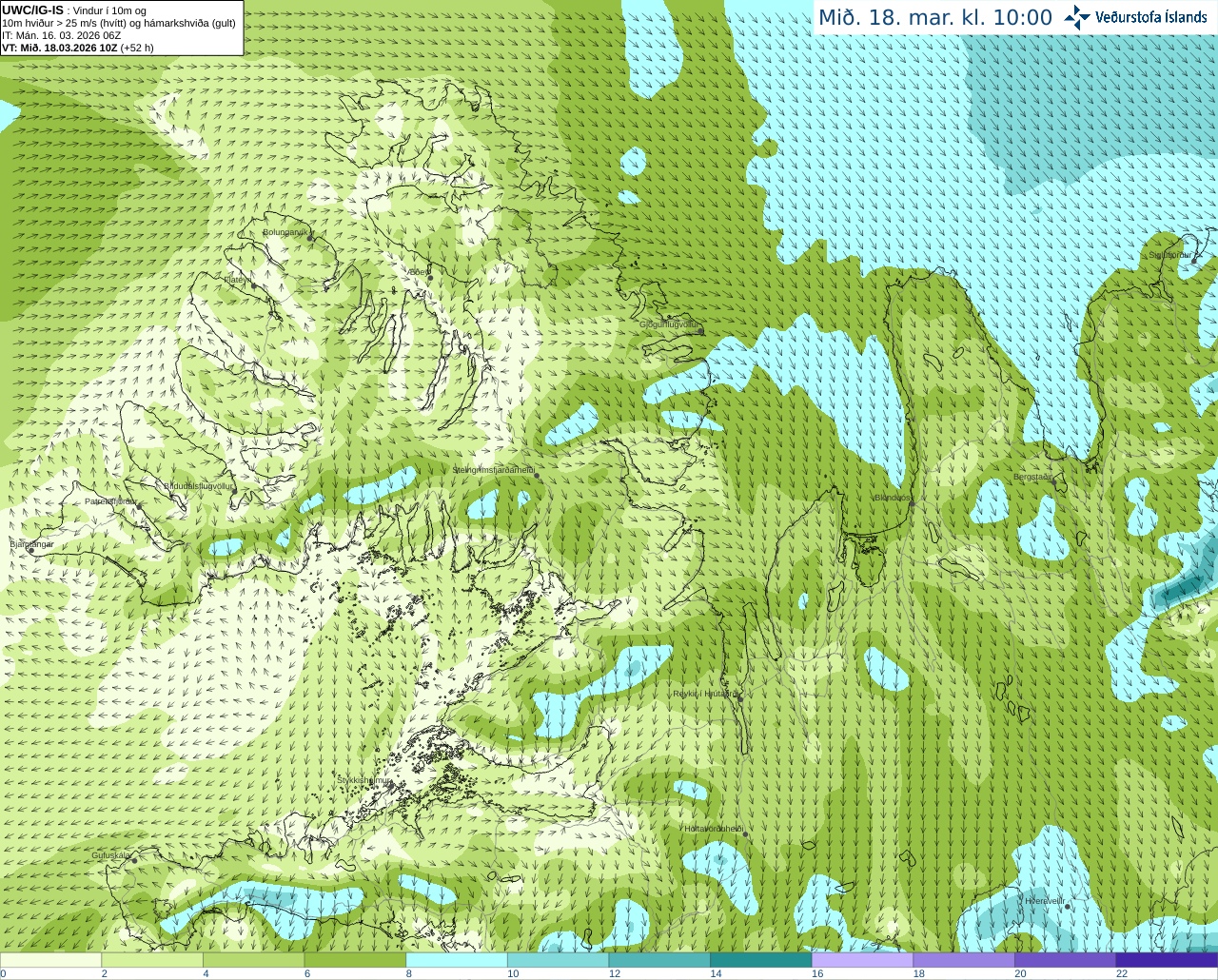The width and height of the screenshot is (1218, 980).
Task: Click the 'VT: Mið. 18.03.2026 10Z (+52 h)' line
Action: 78,47
